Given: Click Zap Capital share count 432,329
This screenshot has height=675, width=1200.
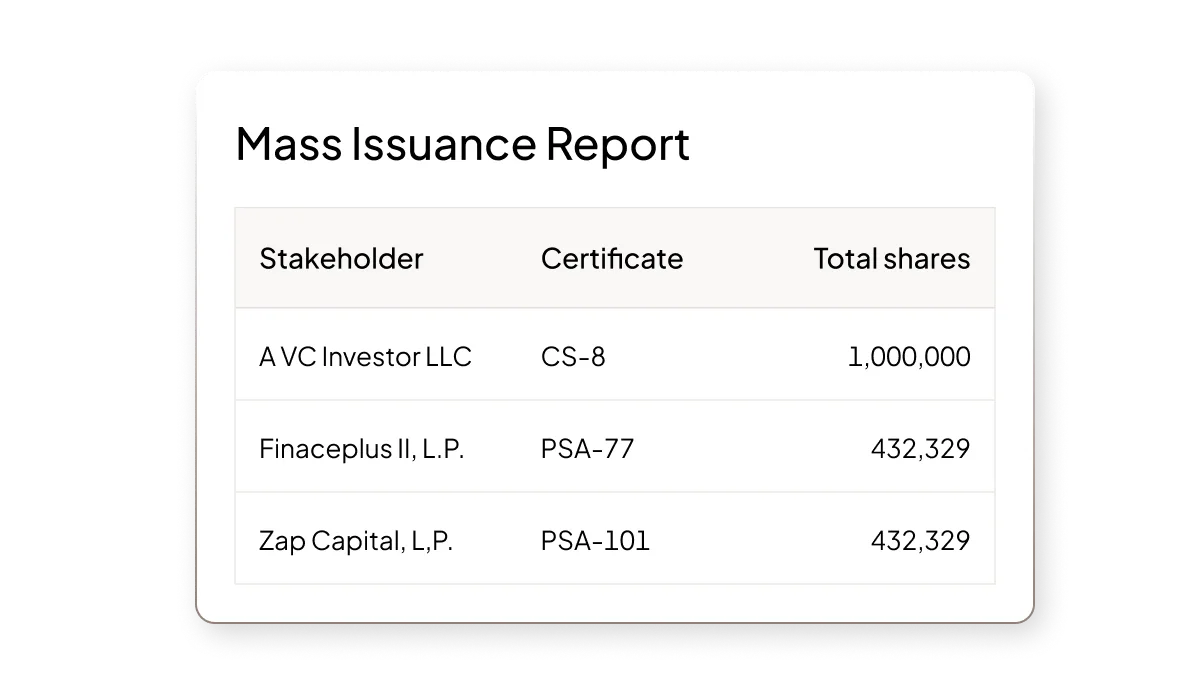Looking at the screenshot, I should coord(920,540).
